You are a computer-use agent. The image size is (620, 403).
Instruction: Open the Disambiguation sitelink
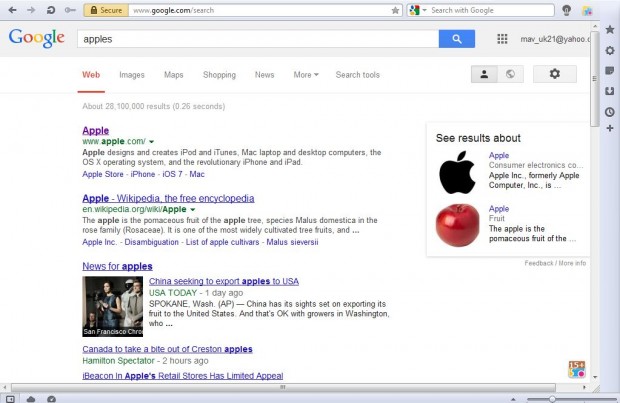pos(151,242)
